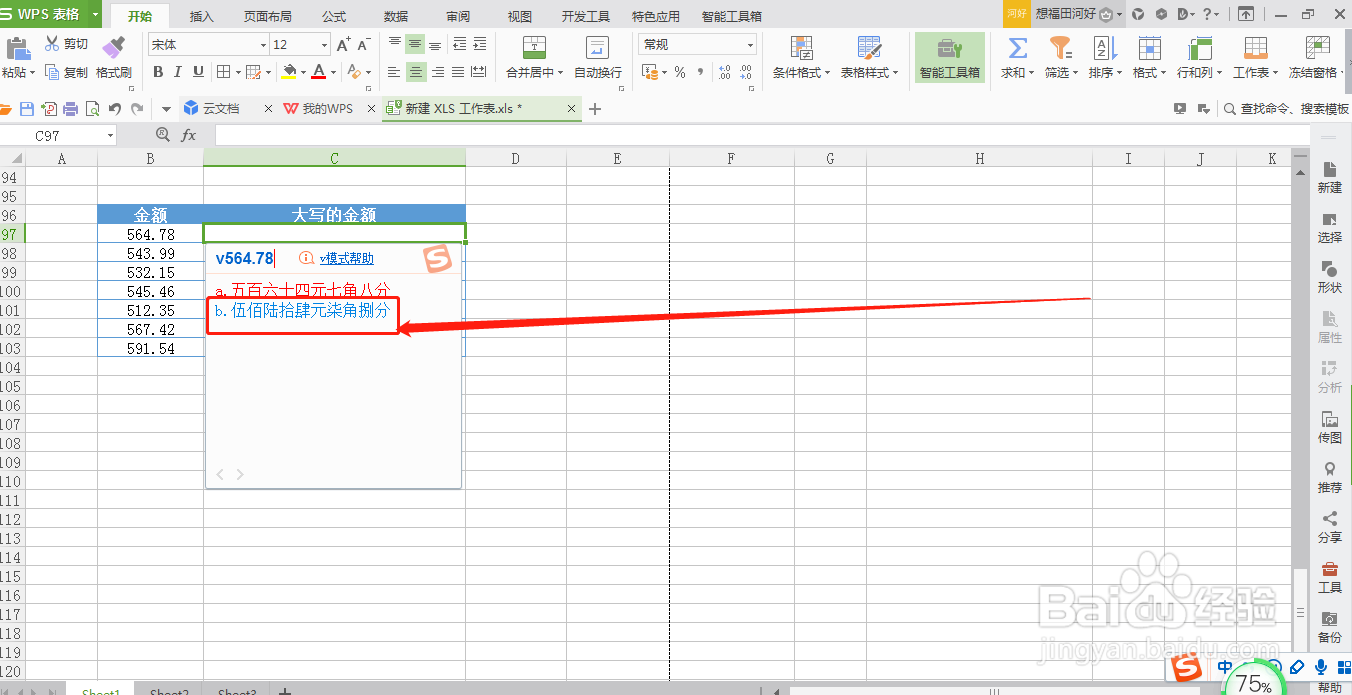Click the Sum sigma icon
This screenshot has height=695, width=1352.
coord(1017,48)
